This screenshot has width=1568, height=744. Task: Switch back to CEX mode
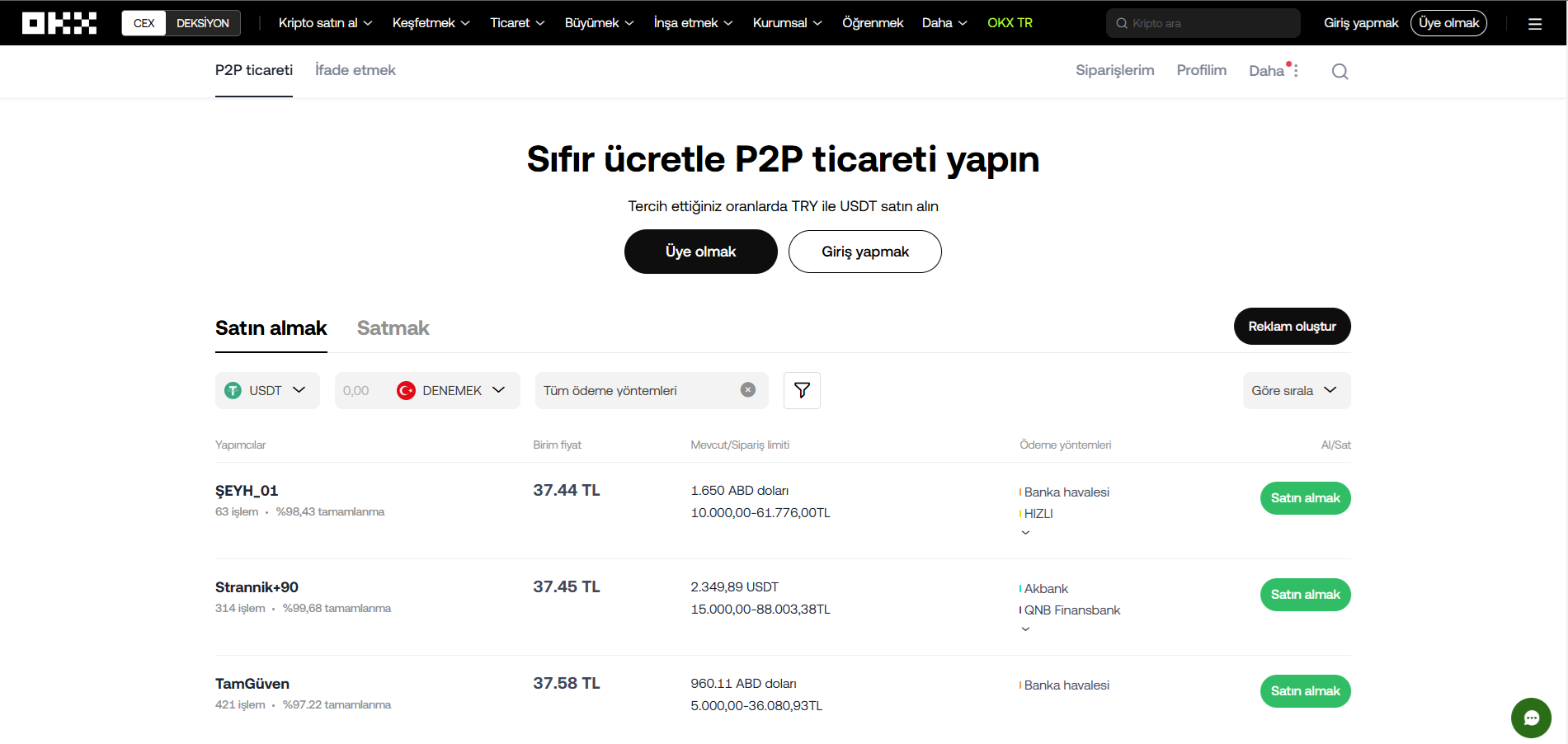pyautogui.click(x=143, y=22)
